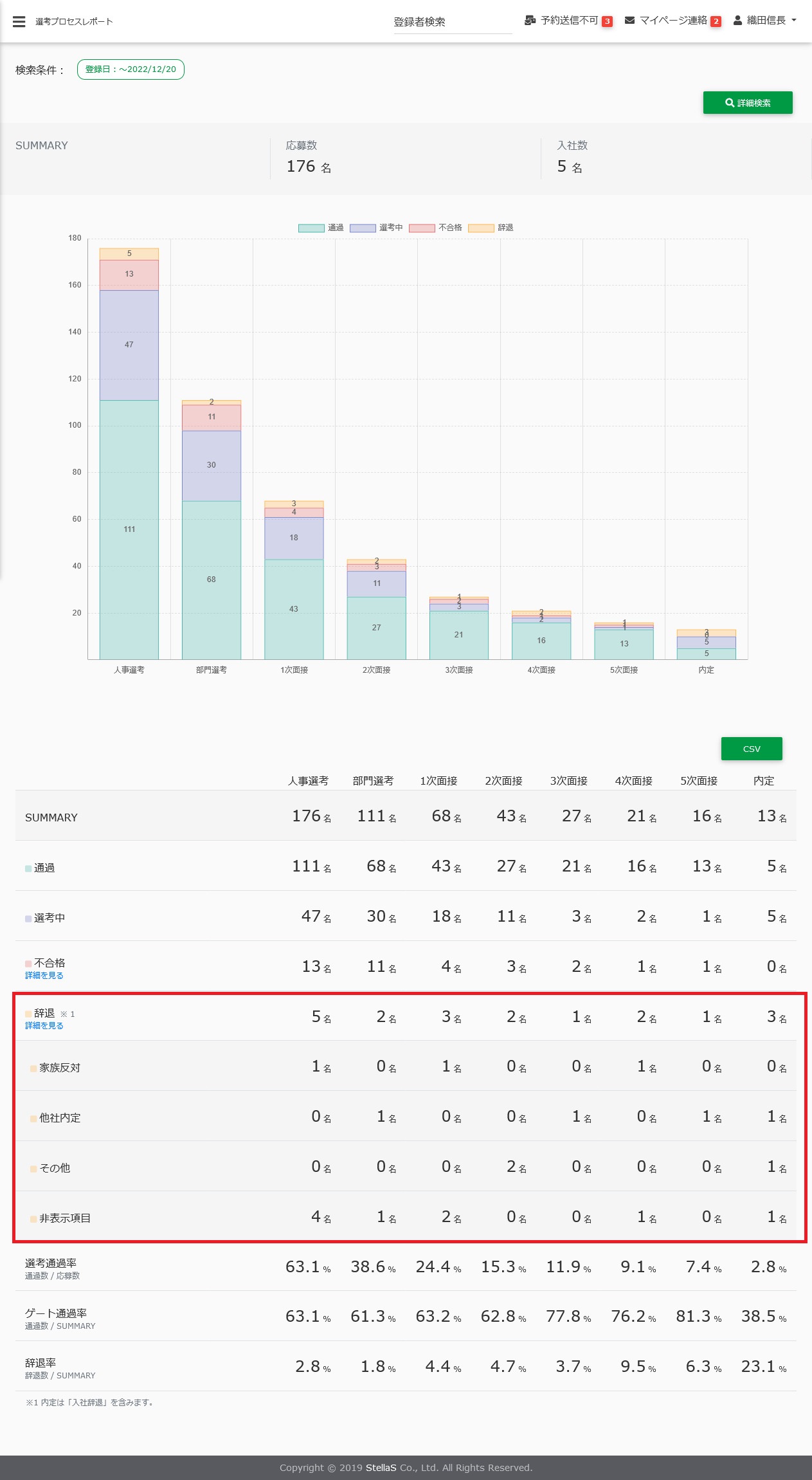Click the 予約送信不可 mail-truck icon
Image resolution: width=812 pixels, height=1480 pixels.
(530, 21)
